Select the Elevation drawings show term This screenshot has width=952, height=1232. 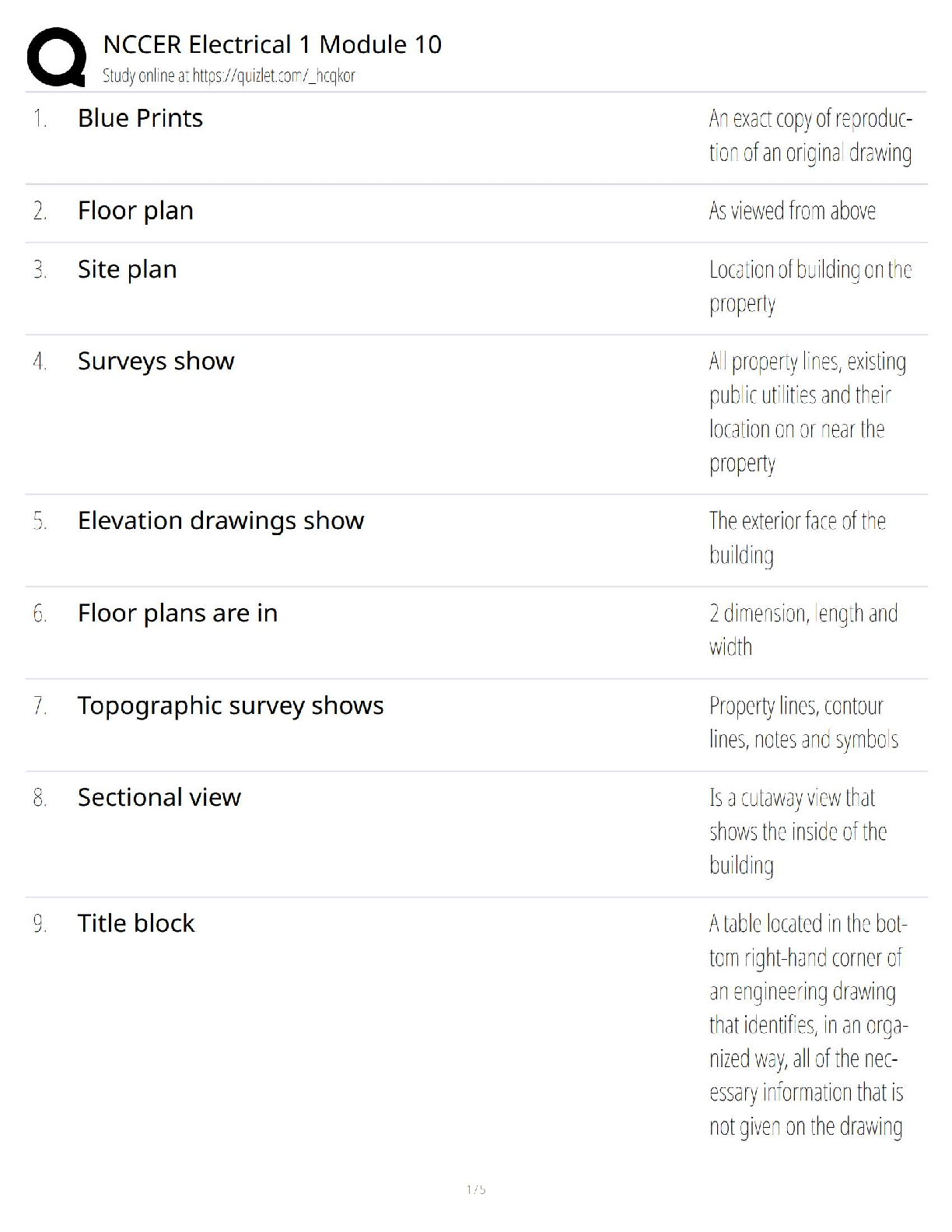coord(220,520)
